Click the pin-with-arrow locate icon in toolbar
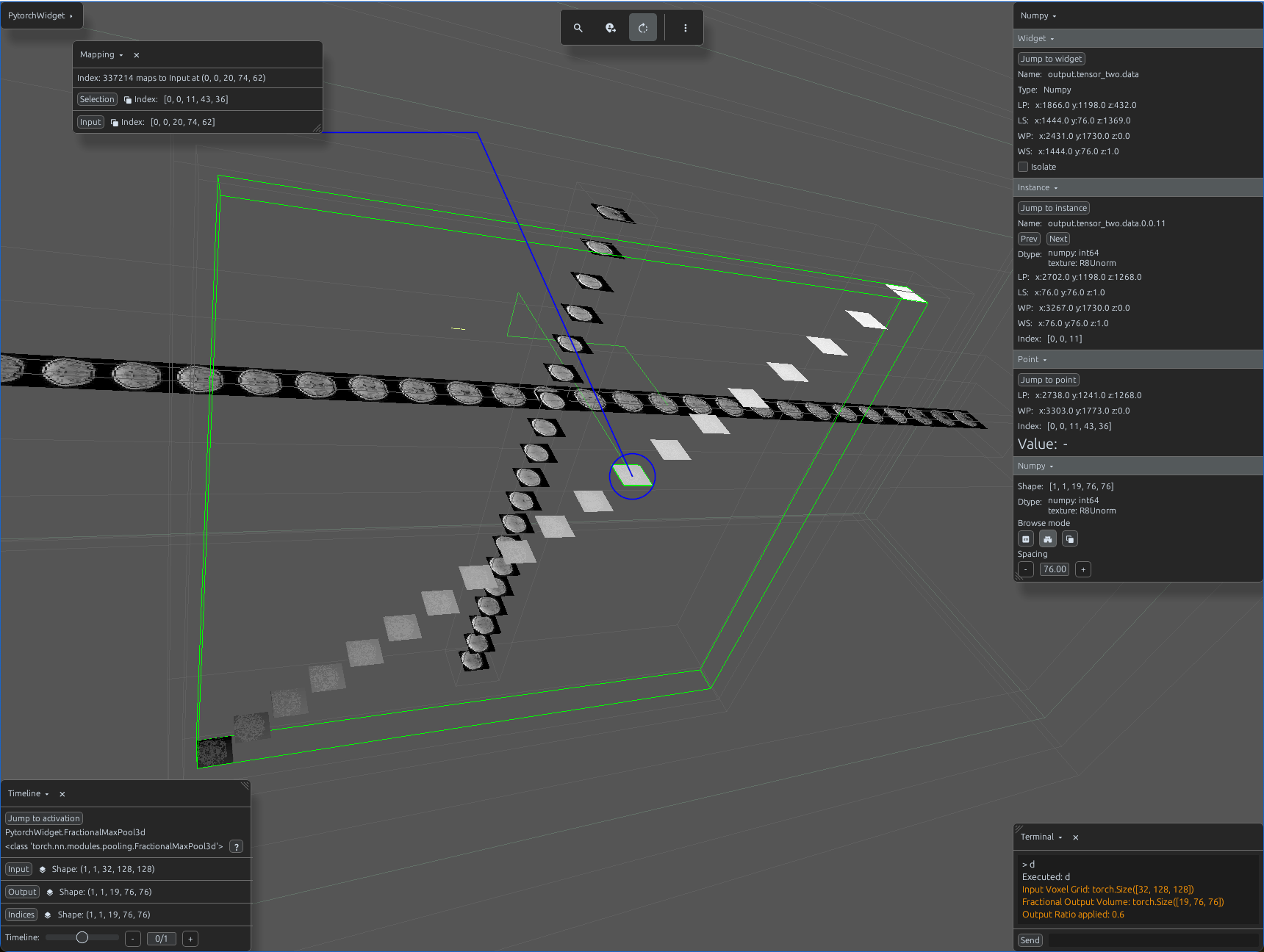 (x=611, y=28)
